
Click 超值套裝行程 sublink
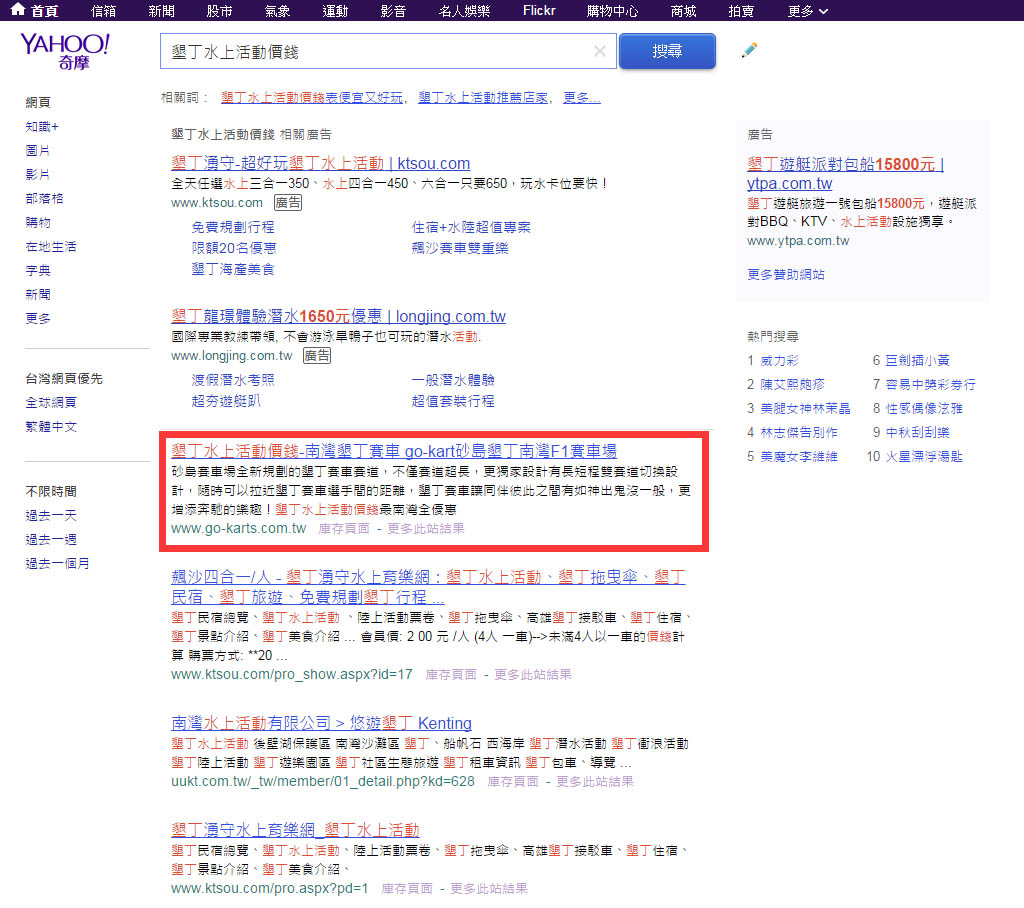453,401
